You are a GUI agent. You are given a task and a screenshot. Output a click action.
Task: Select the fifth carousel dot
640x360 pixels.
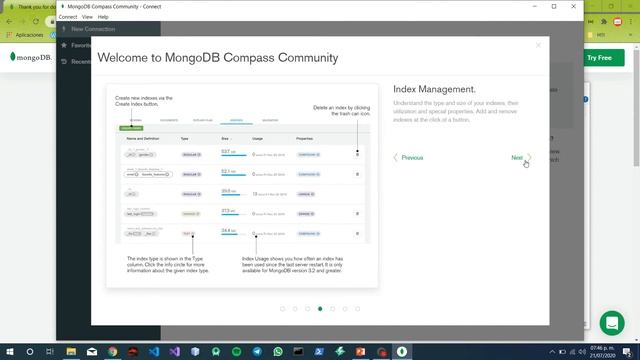333,309
